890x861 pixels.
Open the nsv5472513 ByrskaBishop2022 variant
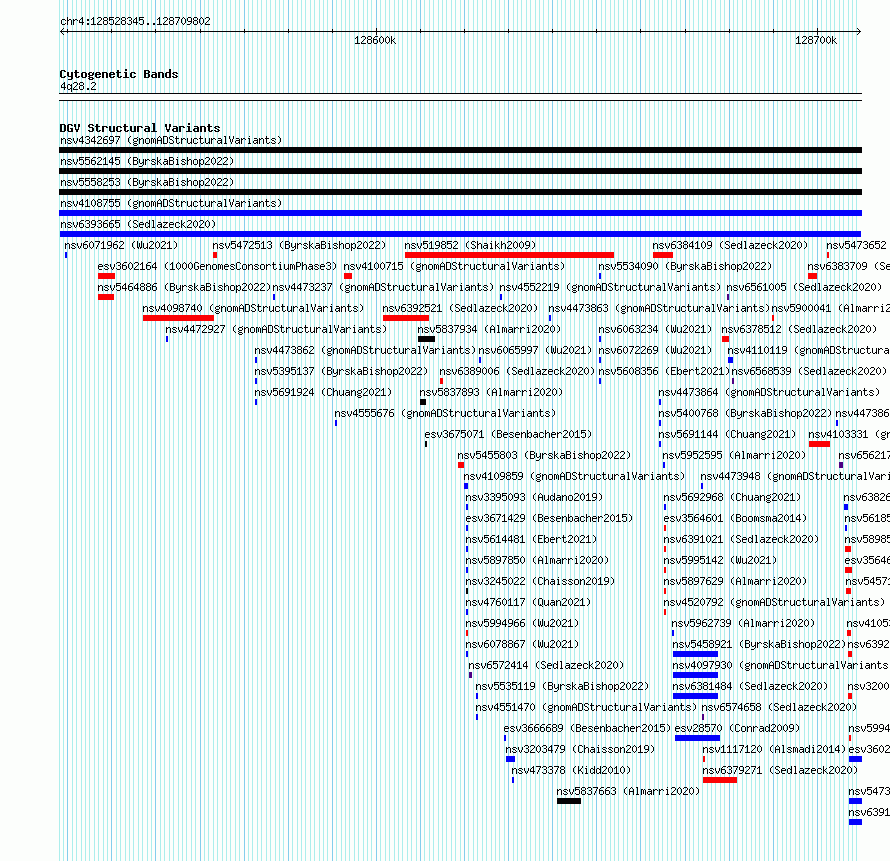click(x=299, y=245)
